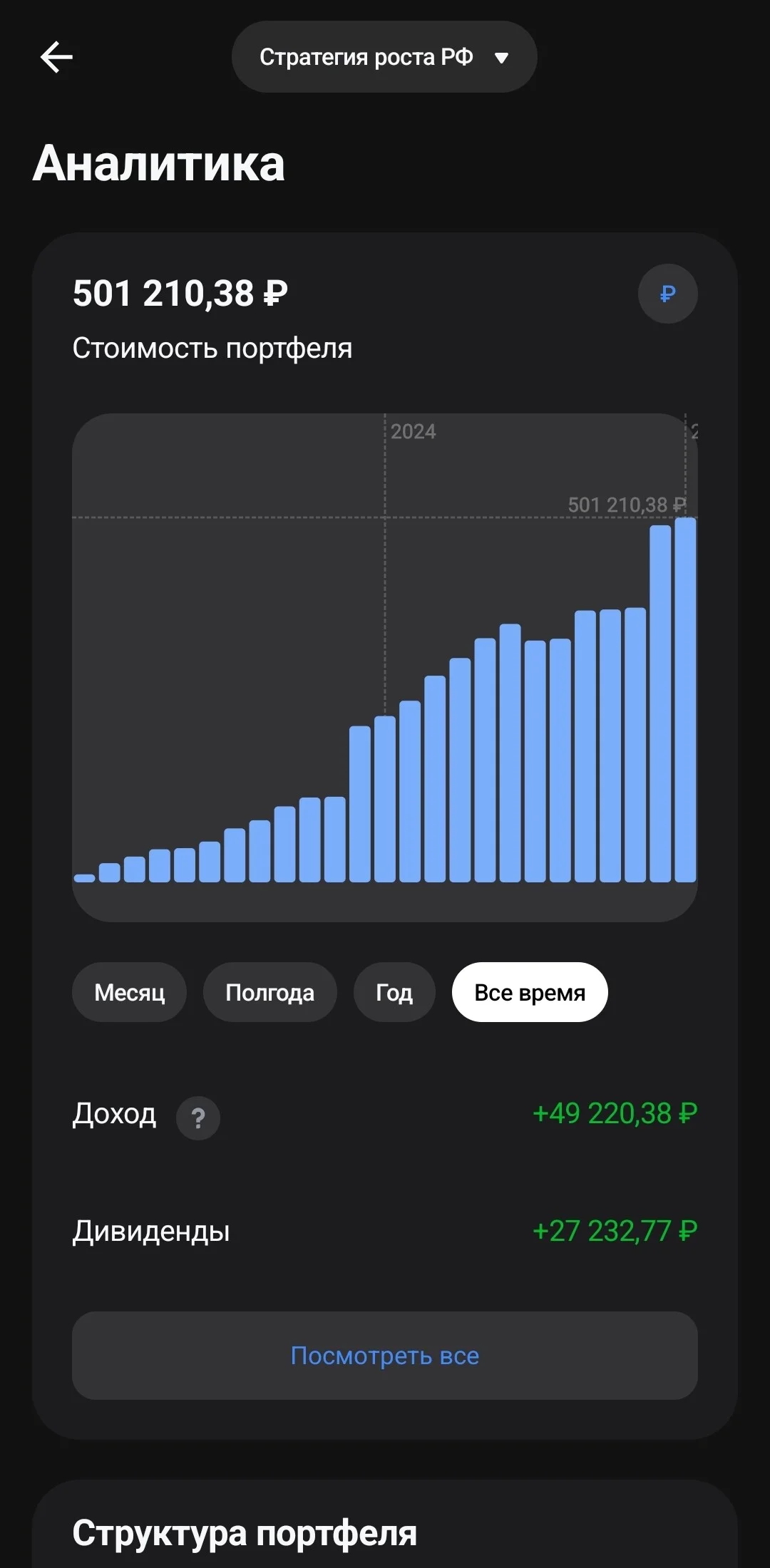Viewport: 770px width, 1568px height.
Task: Open the Стратегия роста РФ portfolio selector
Action: tap(384, 56)
